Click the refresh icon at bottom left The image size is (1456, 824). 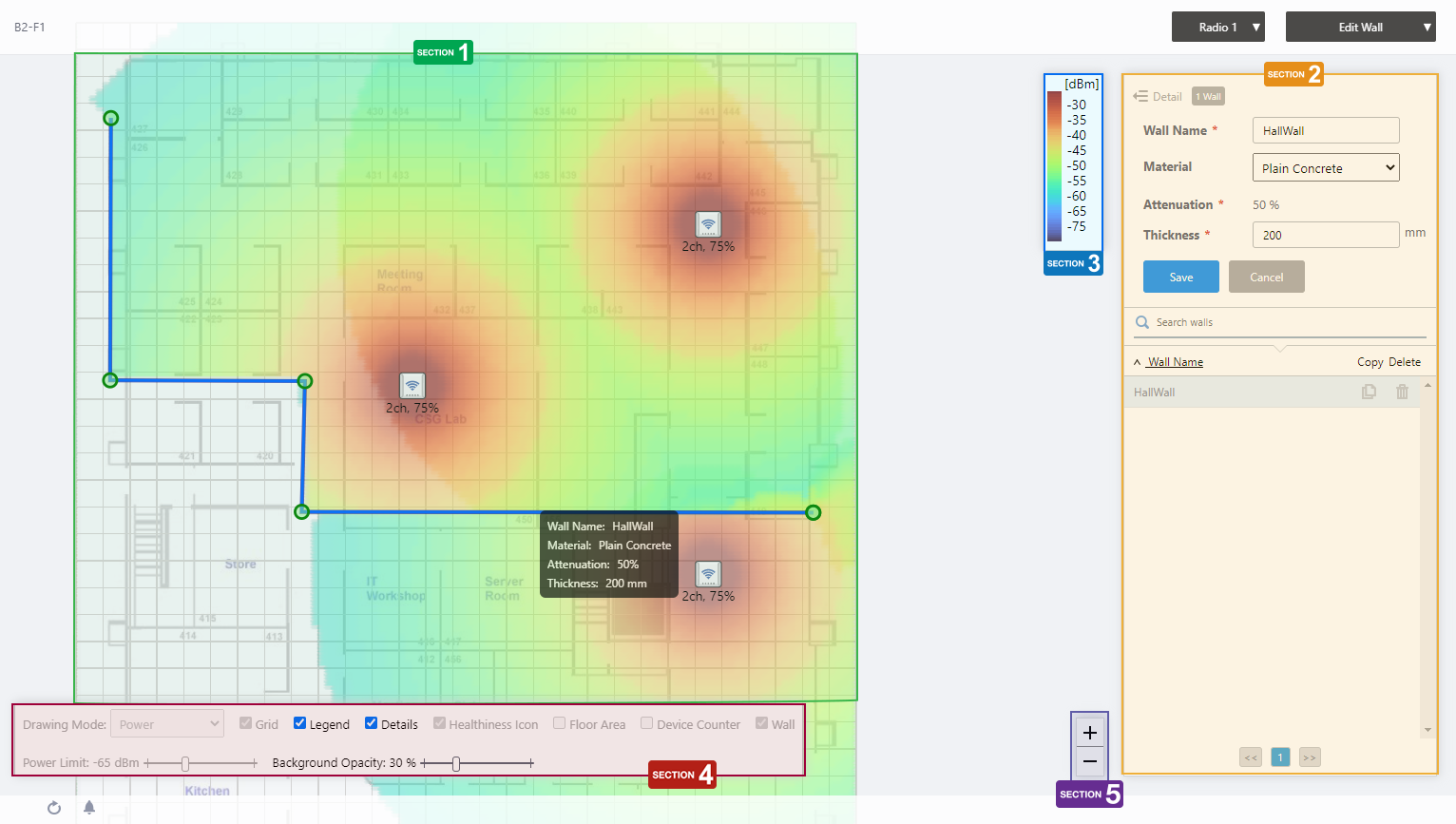click(54, 808)
